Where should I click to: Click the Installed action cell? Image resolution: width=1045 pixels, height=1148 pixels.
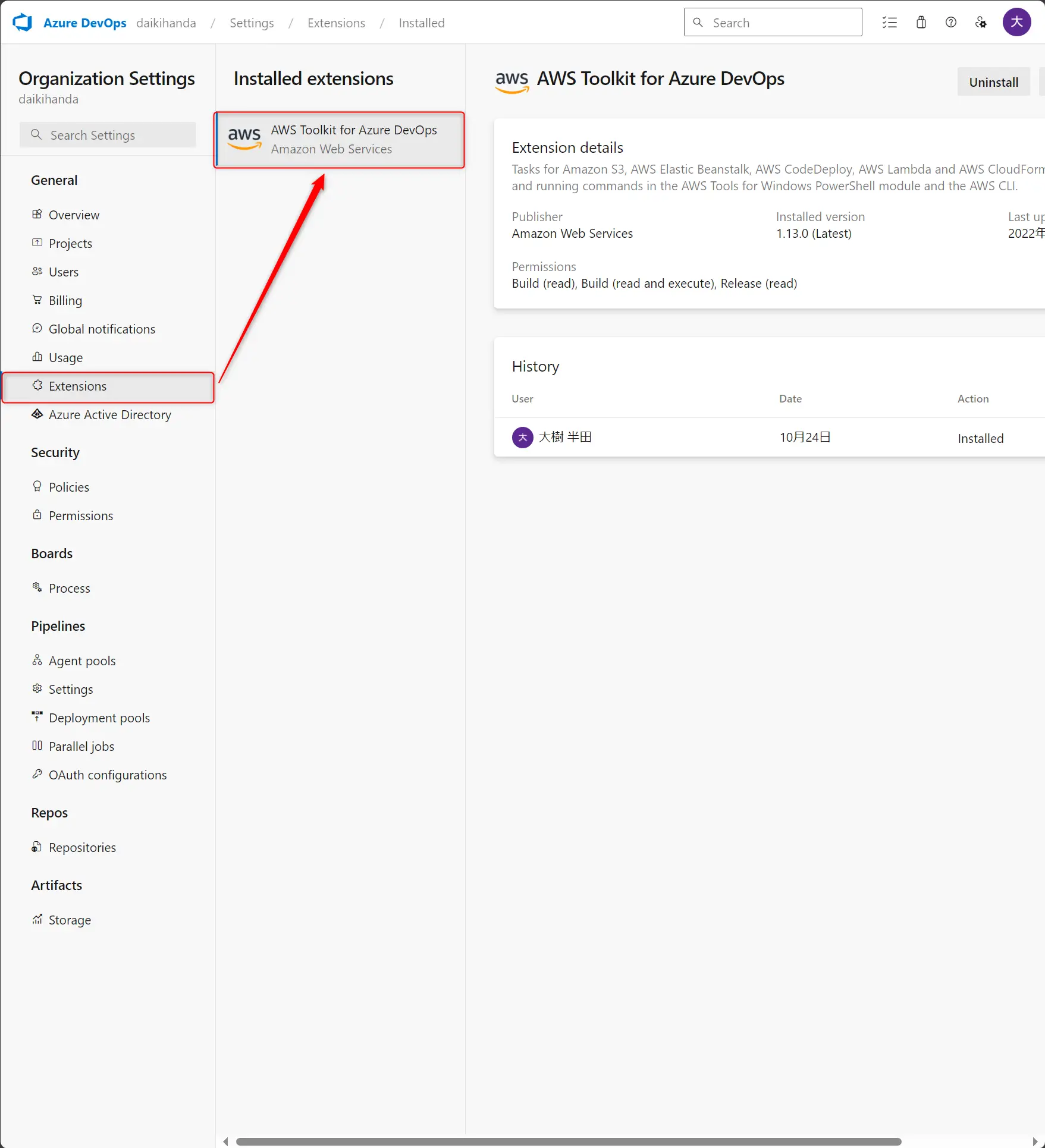[980, 439]
